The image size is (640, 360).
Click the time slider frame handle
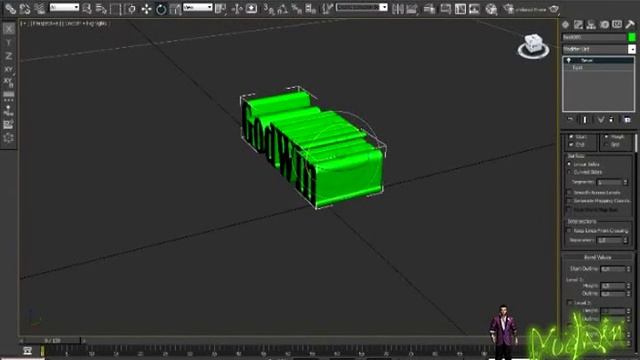[x=52, y=340]
